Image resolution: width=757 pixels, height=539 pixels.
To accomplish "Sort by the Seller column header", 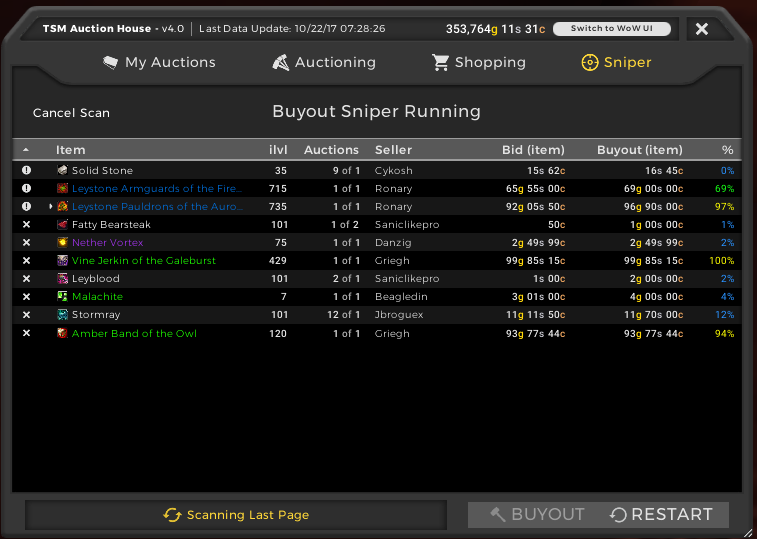I will coord(393,150).
